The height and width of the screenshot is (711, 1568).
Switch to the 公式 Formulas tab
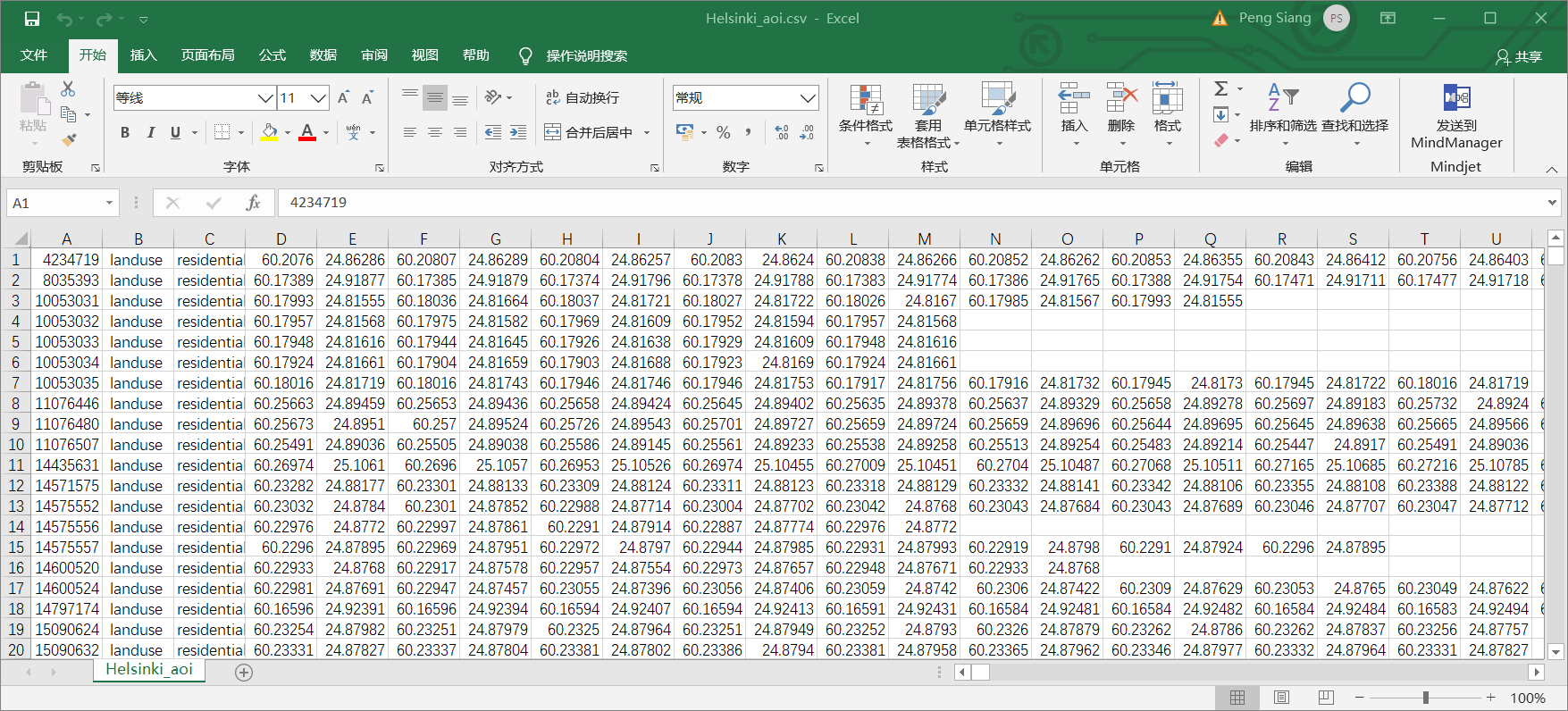click(272, 55)
